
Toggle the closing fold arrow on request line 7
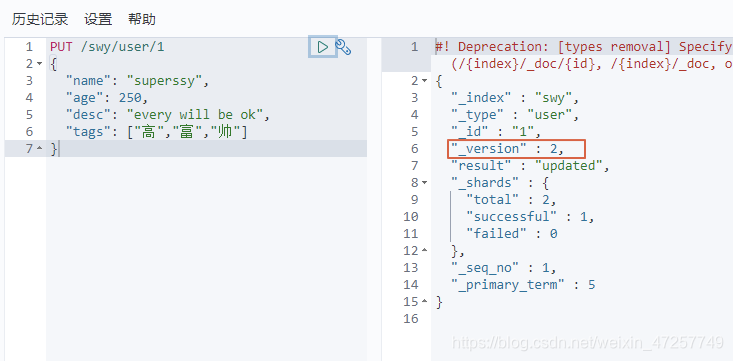[40, 149]
